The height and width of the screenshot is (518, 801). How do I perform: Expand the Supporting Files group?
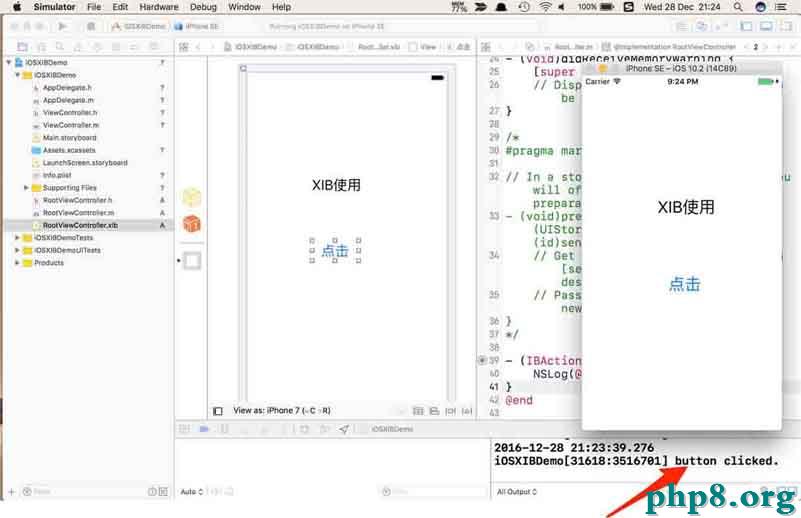[x=26, y=188]
